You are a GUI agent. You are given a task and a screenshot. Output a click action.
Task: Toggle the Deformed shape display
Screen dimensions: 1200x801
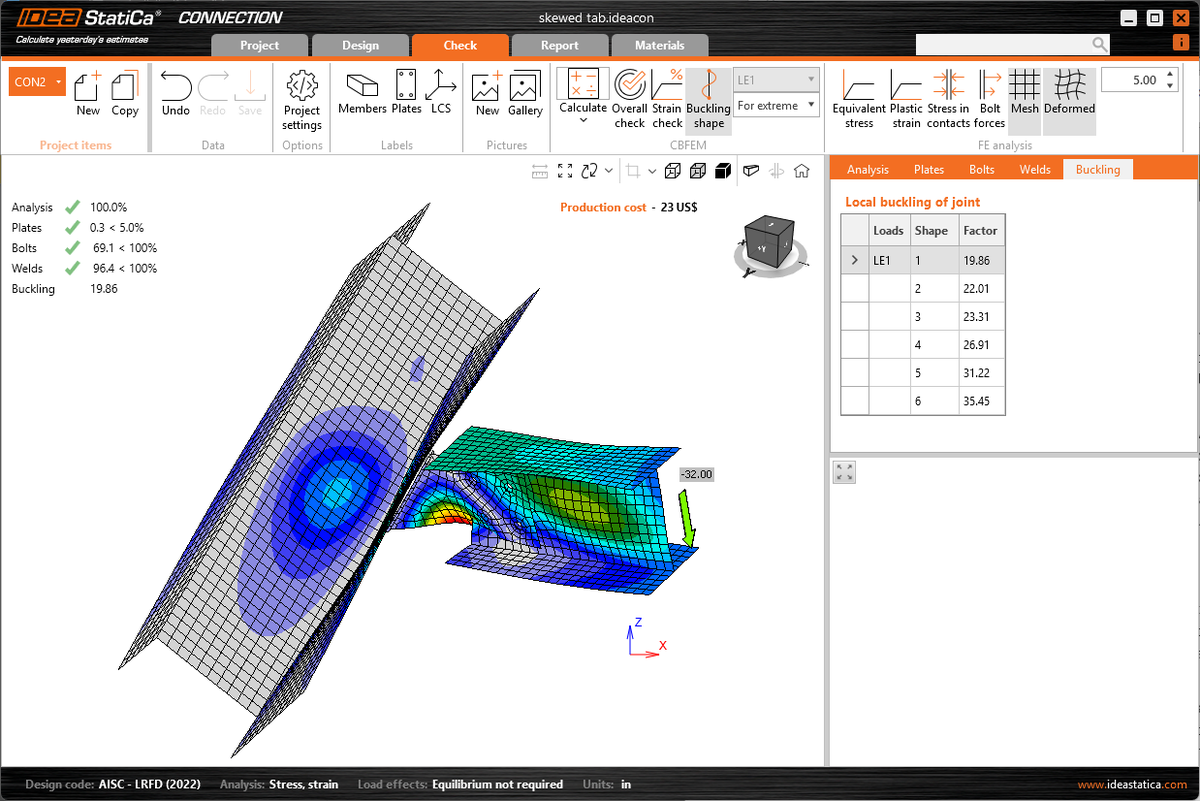click(x=1068, y=95)
